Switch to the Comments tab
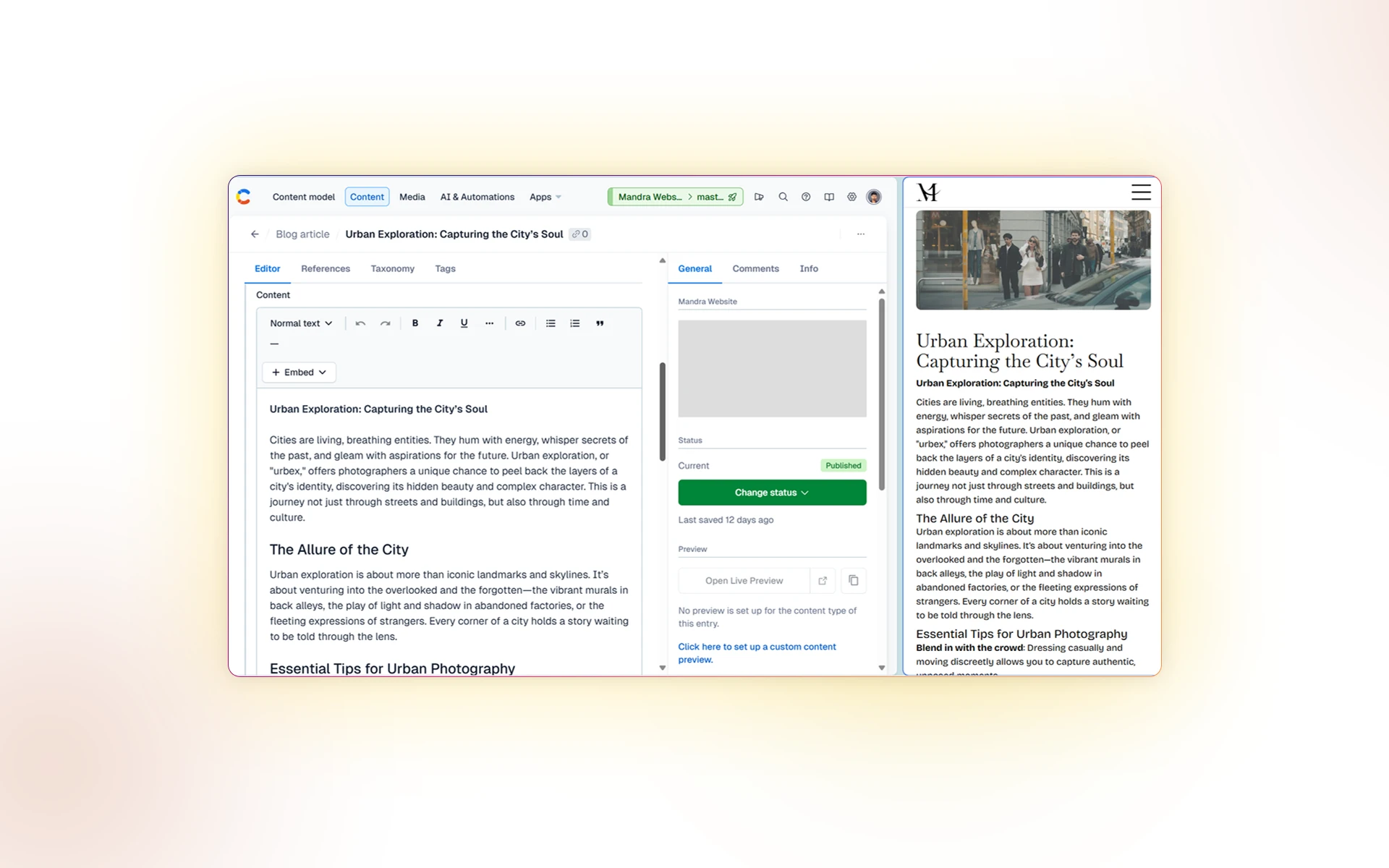Viewport: 1389px width, 868px height. click(x=755, y=268)
